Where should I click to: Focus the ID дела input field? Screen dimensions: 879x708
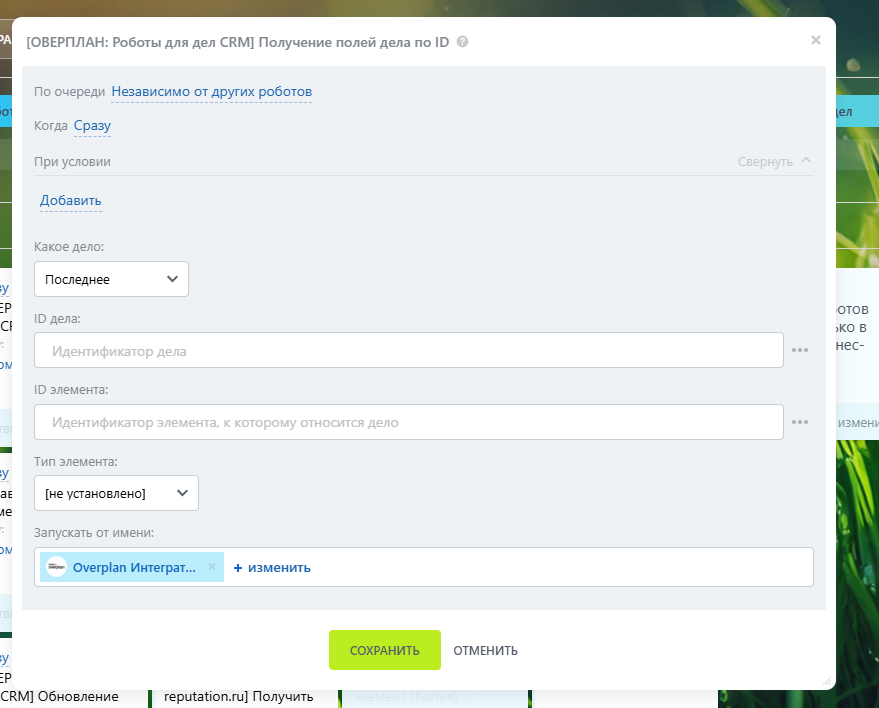(x=408, y=351)
